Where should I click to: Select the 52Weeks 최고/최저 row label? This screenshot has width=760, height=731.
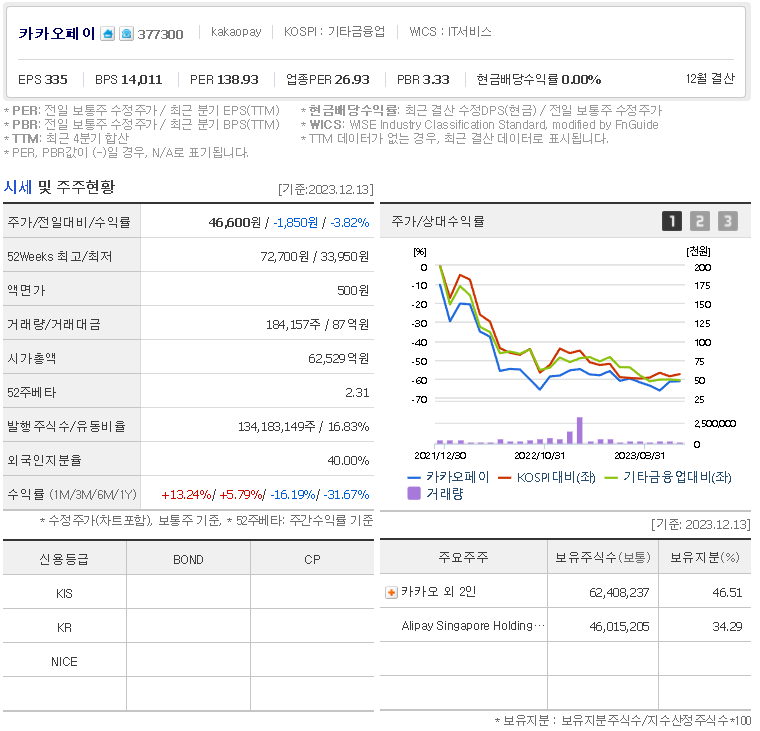point(60,256)
